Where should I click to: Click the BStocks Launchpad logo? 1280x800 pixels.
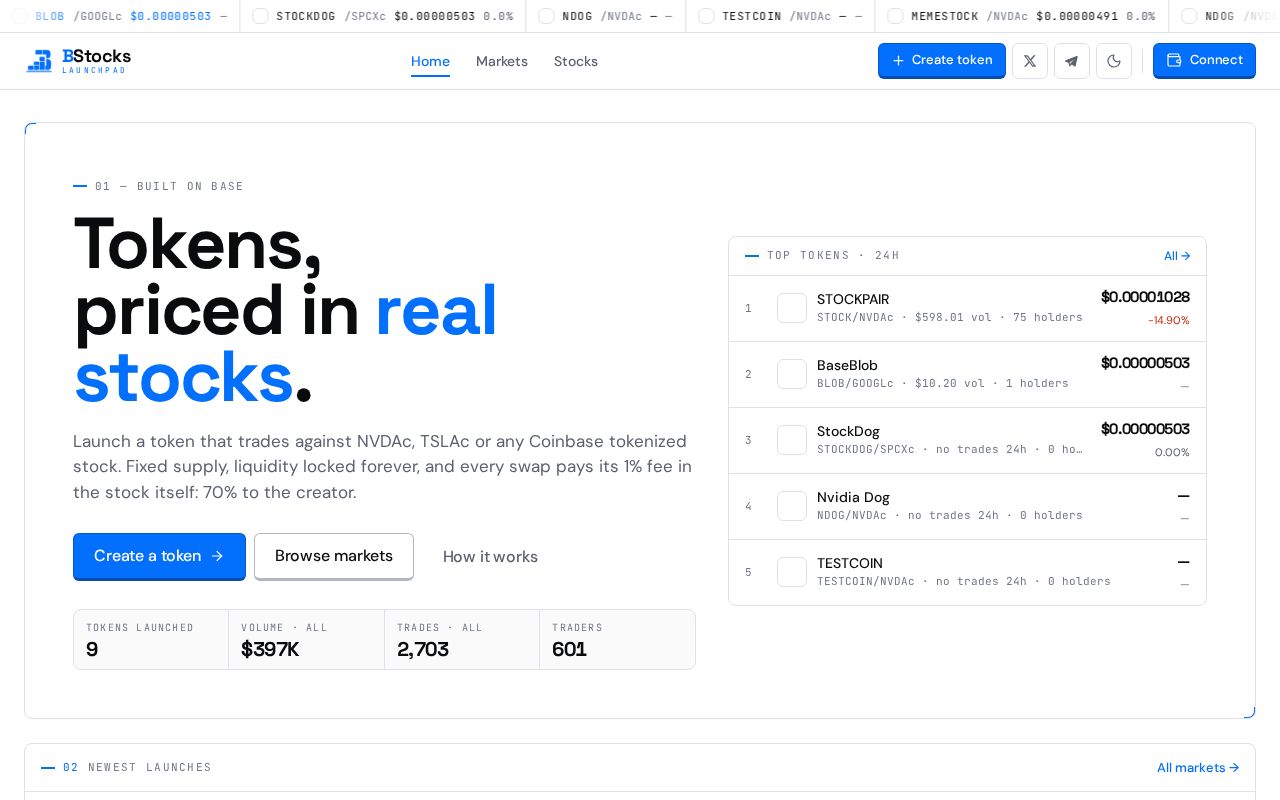[x=78, y=61]
